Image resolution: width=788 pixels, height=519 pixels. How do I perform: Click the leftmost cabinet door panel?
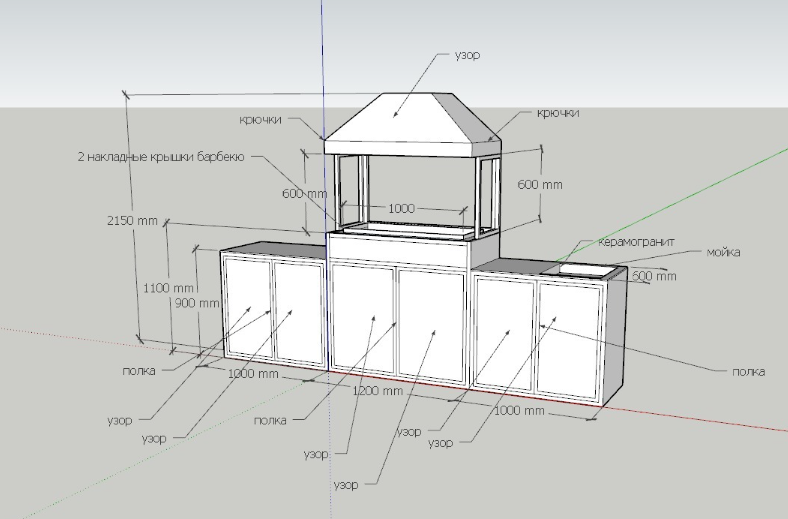point(248,308)
